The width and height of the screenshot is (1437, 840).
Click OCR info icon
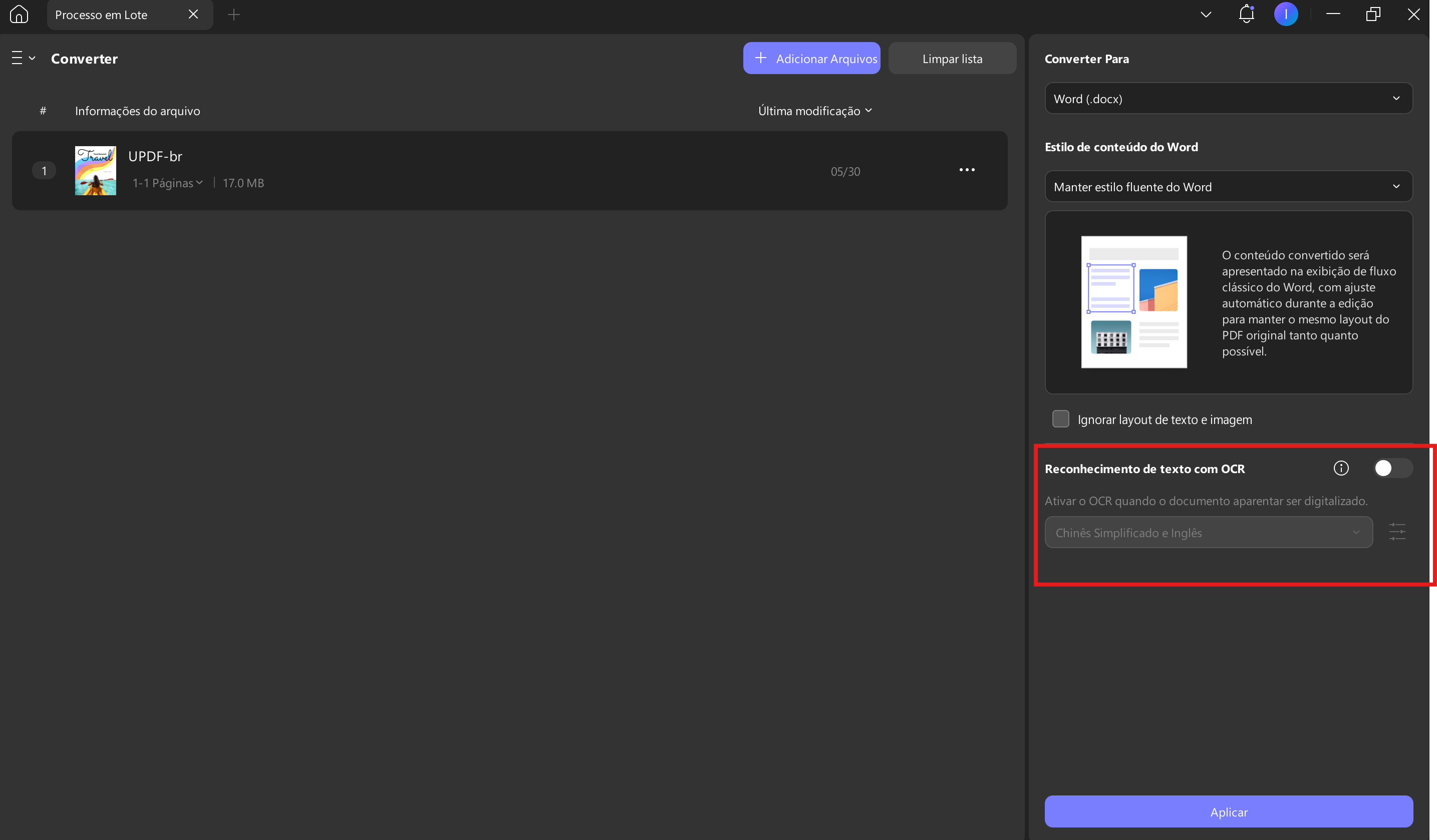click(1341, 468)
